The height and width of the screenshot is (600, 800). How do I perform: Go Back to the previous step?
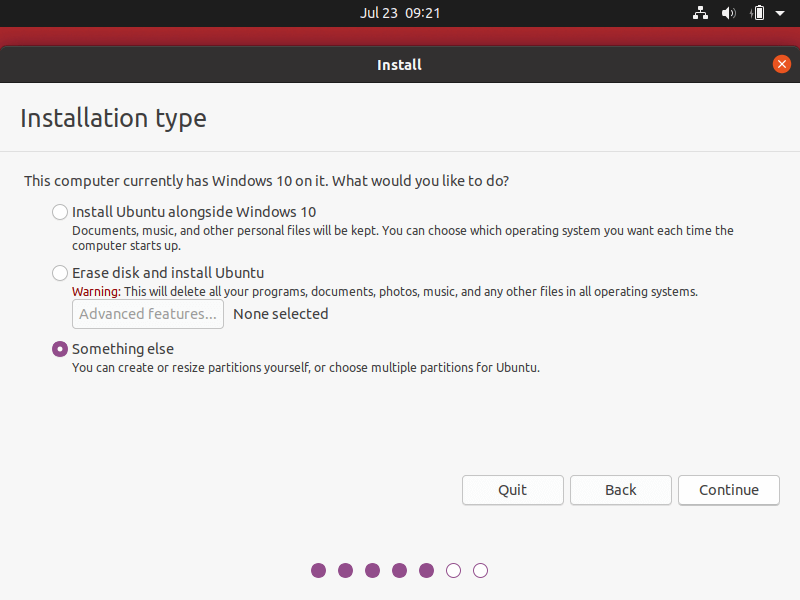point(620,490)
